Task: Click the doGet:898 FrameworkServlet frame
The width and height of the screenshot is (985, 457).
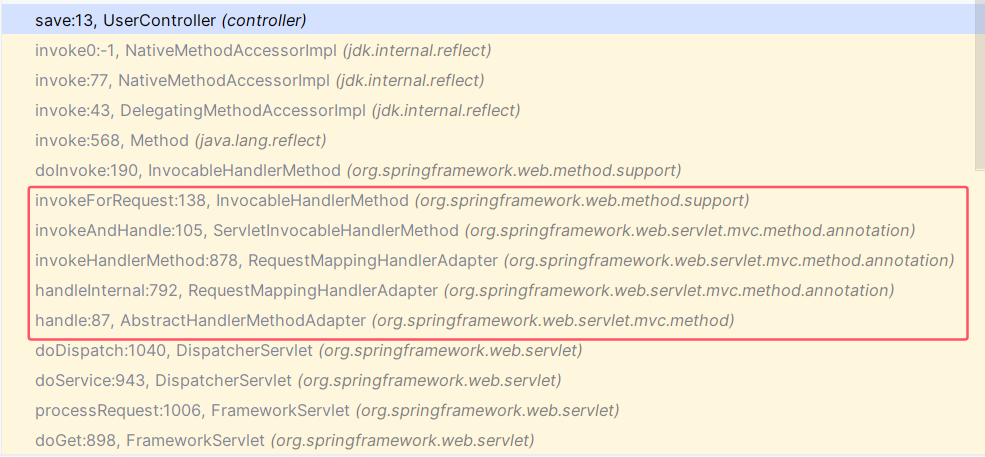Action: pos(150,440)
